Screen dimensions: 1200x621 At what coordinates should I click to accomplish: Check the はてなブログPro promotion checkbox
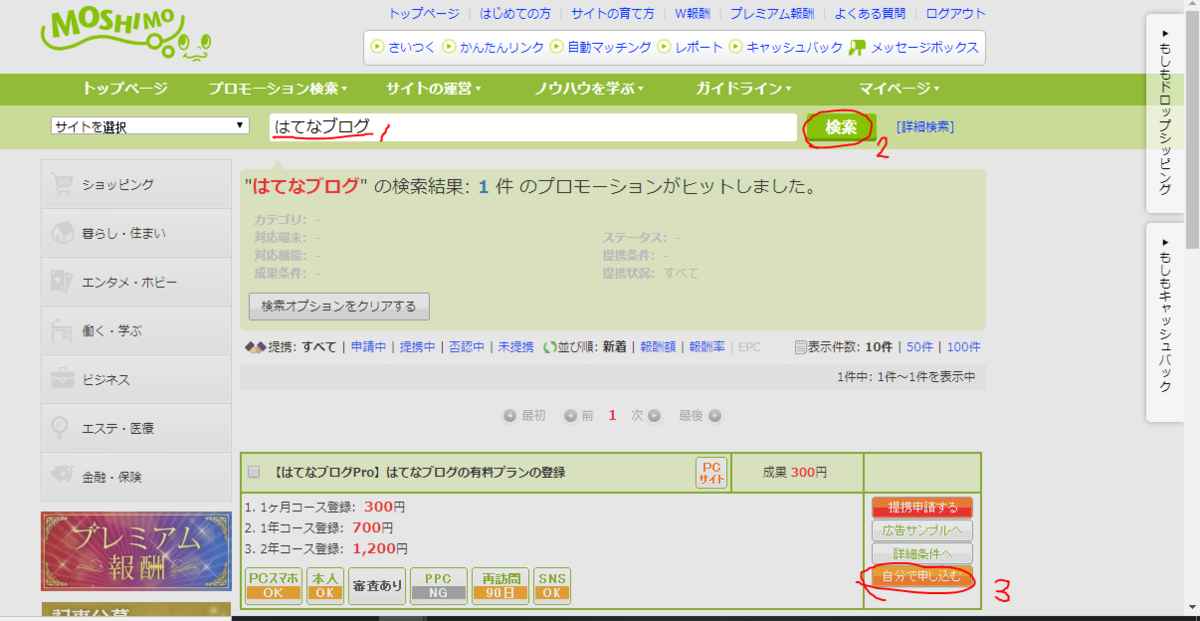coord(254,472)
